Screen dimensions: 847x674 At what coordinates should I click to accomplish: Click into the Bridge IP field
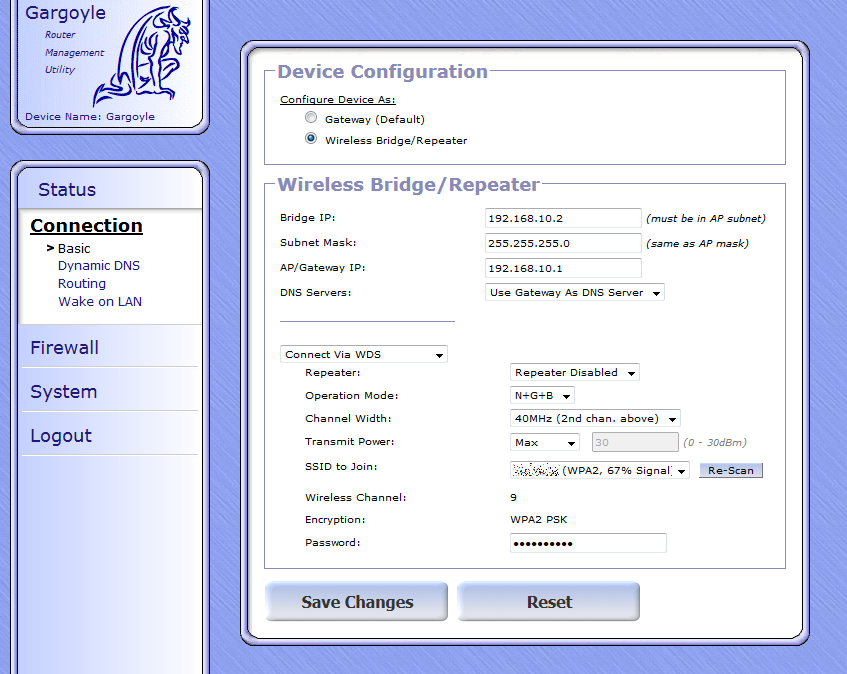click(x=562, y=218)
